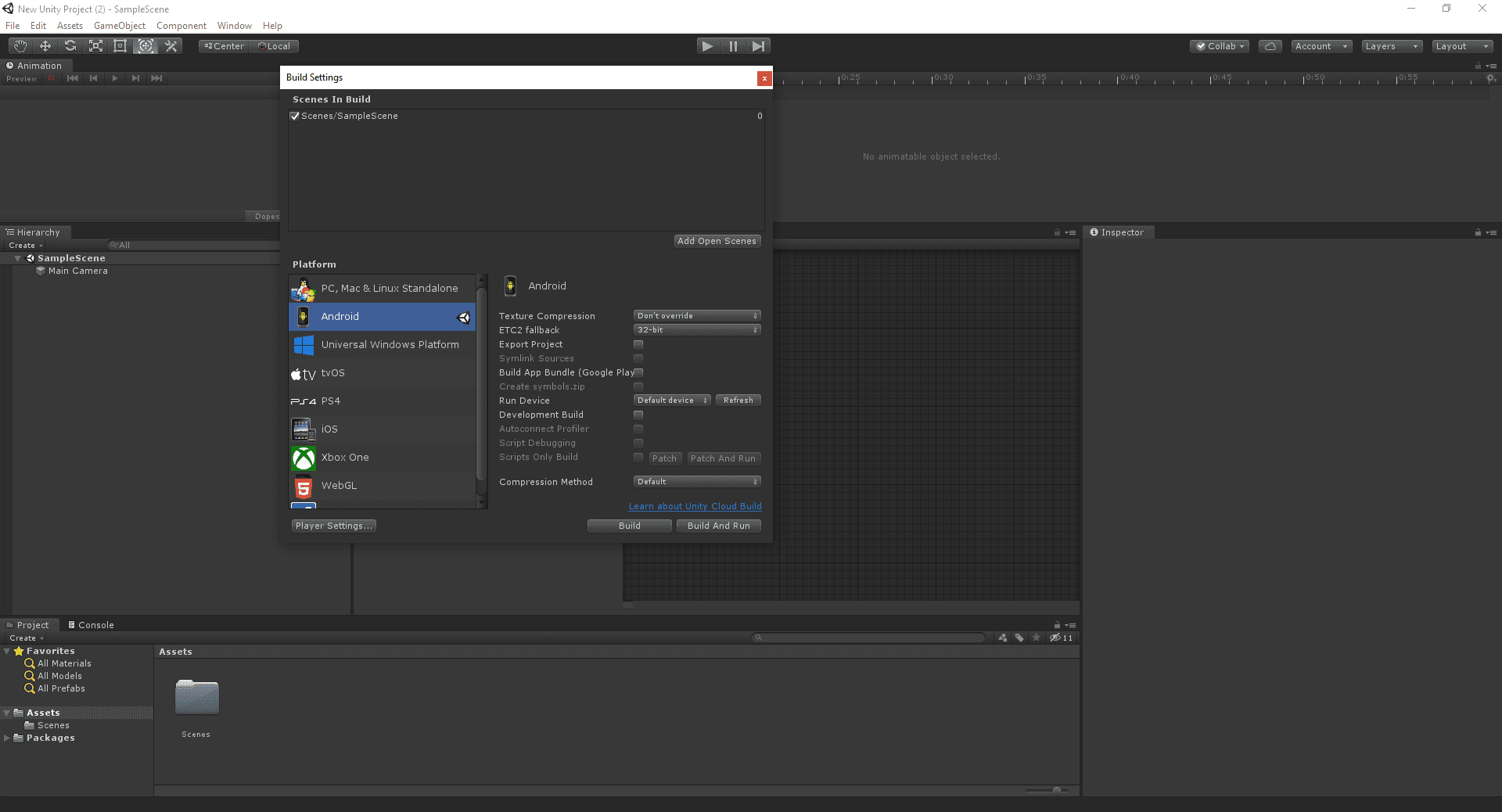Toggle handle rotation Local button
Image resolution: width=1502 pixels, height=812 pixels.
[274, 46]
